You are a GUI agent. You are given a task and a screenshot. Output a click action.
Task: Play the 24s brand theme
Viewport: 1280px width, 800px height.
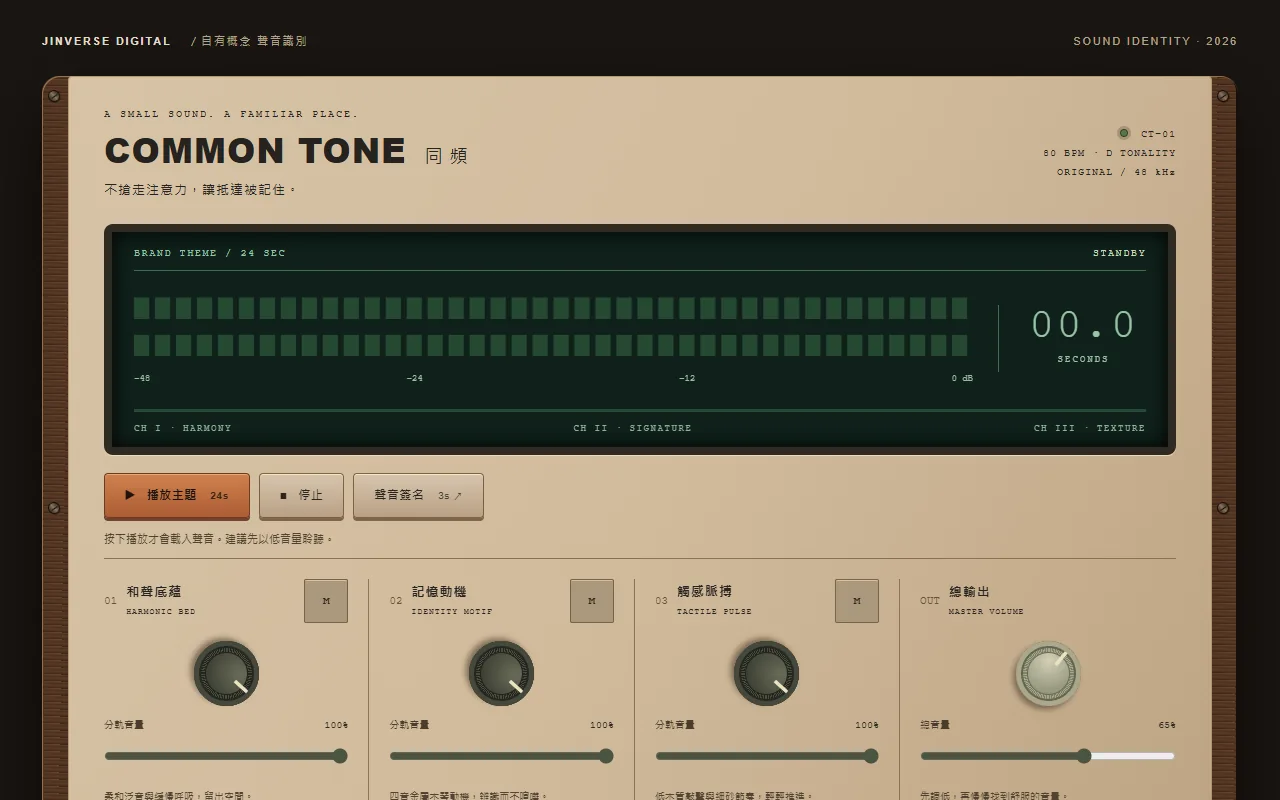[177, 495]
